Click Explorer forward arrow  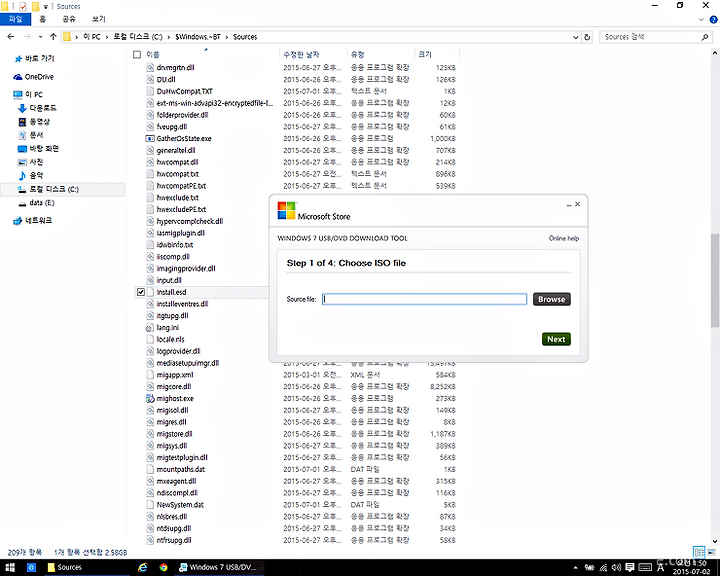(x=27, y=37)
